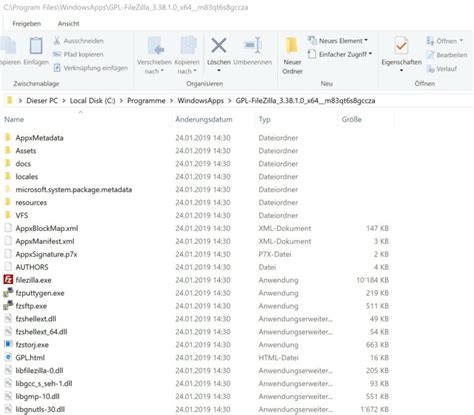Screen dimensions: 474x415
Task: Sort by the Größe column header
Action: coord(351,119)
